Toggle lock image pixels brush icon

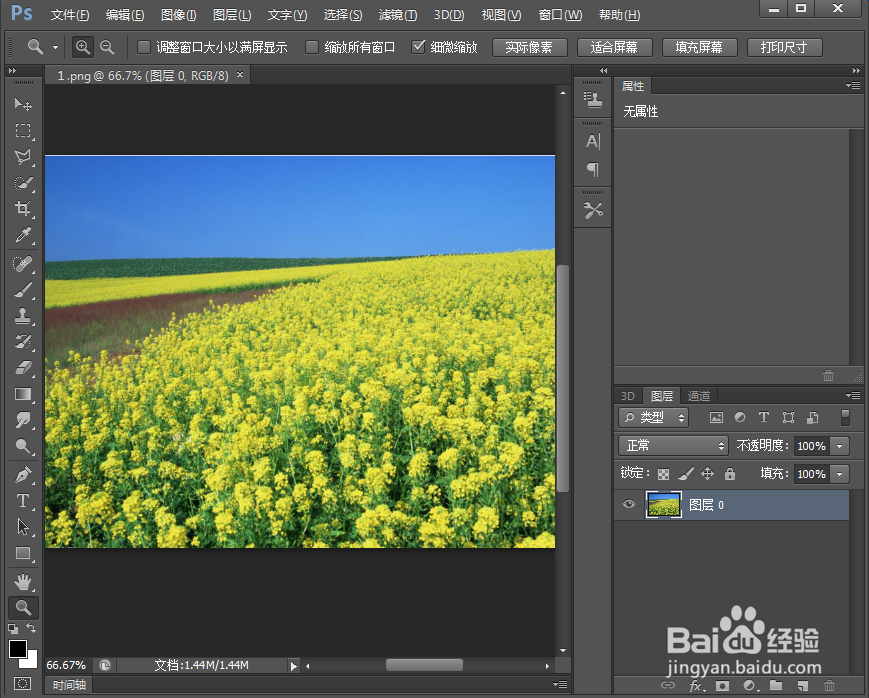686,474
